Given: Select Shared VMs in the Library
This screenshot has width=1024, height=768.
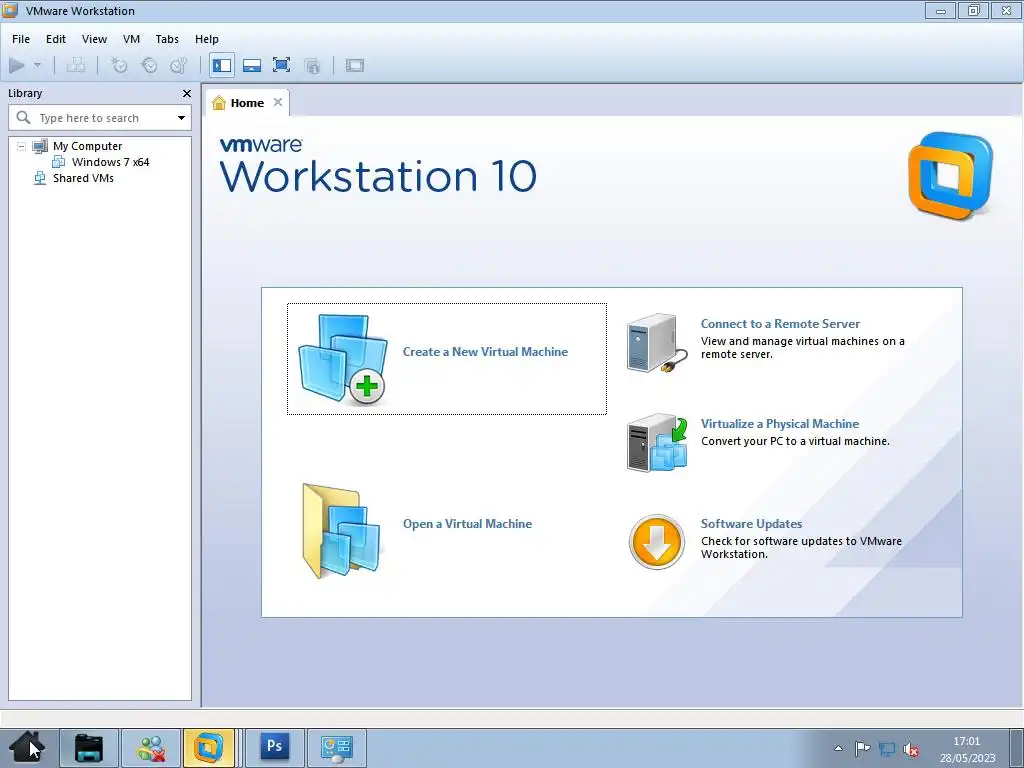Looking at the screenshot, I should tap(83, 178).
